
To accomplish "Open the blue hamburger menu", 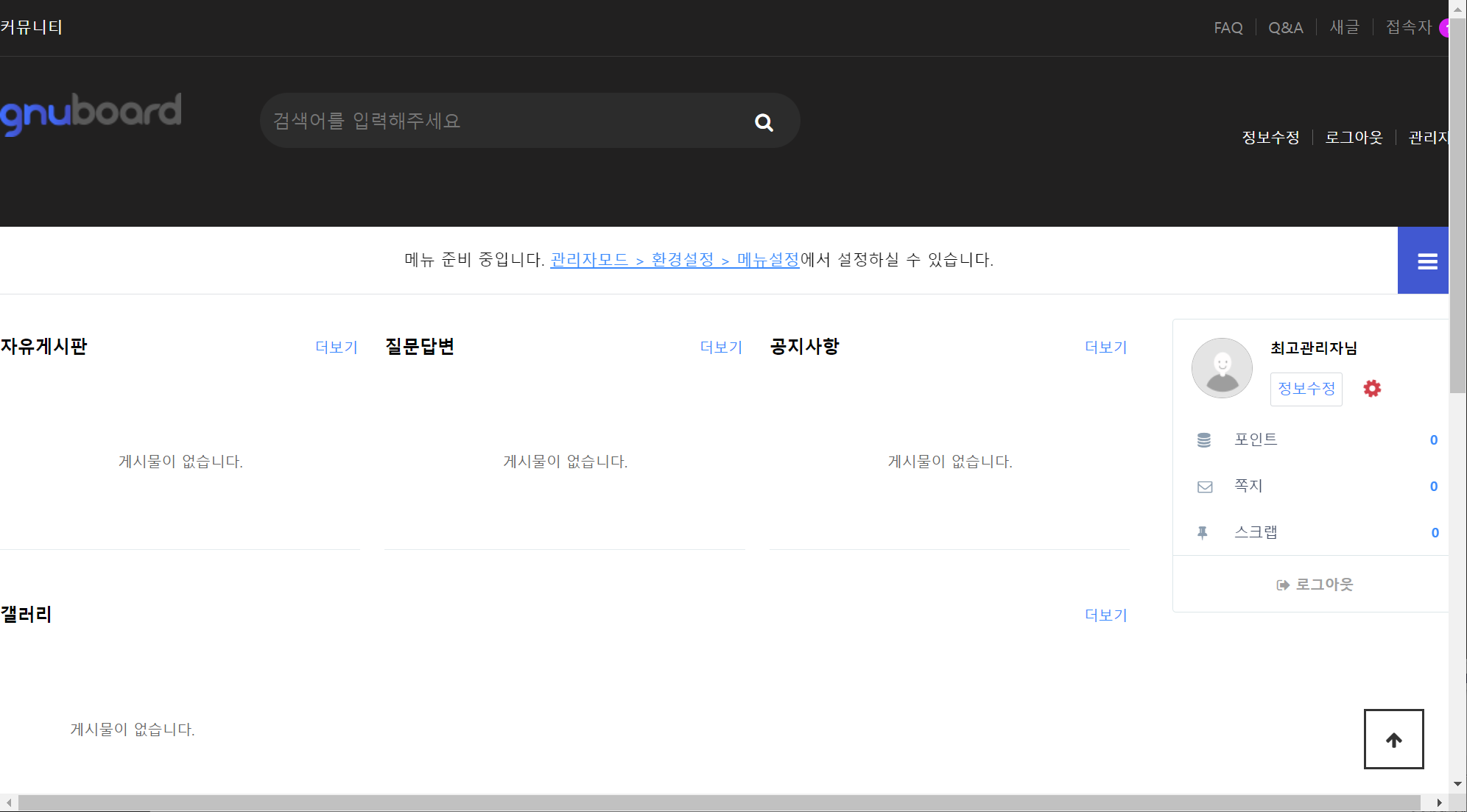I will click(x=1427, y=261).
